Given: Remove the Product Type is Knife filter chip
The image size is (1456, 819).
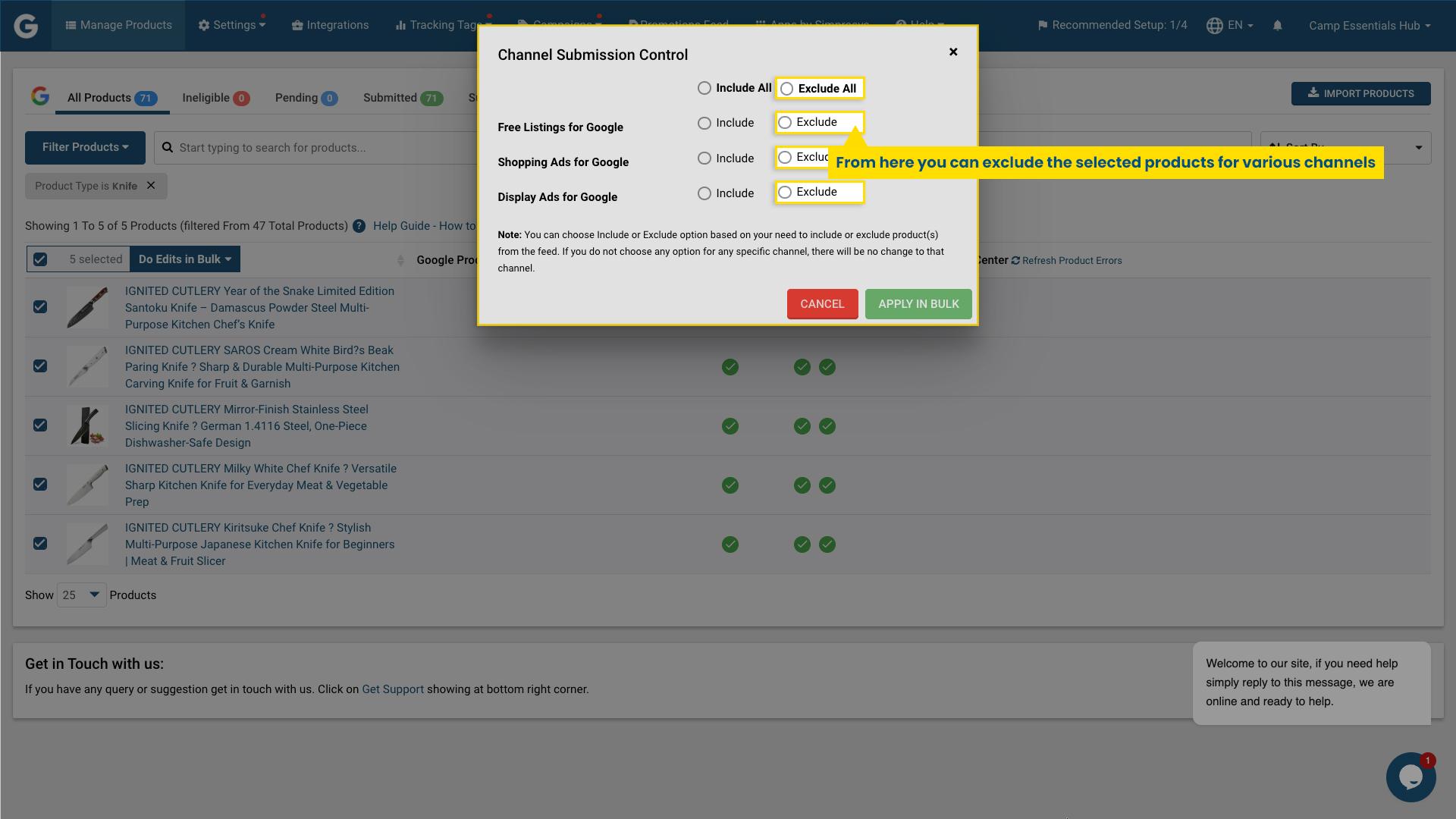Looking at the screenshot, I should click(x=150, y=186).
